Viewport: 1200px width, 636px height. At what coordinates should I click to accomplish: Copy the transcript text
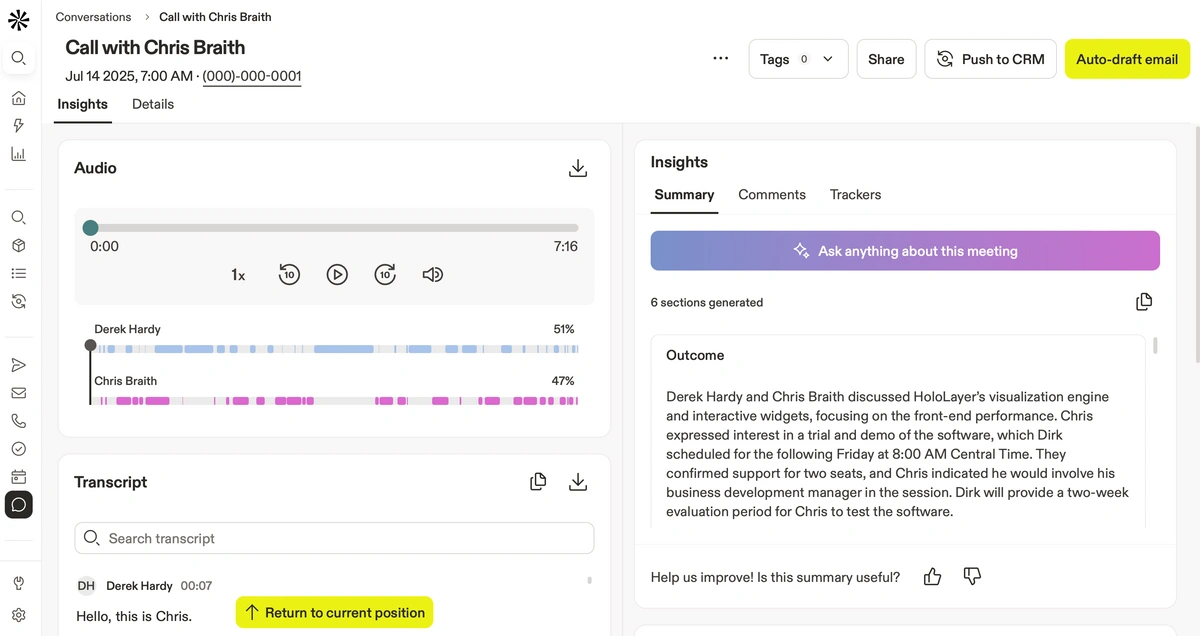pos(538,482)
